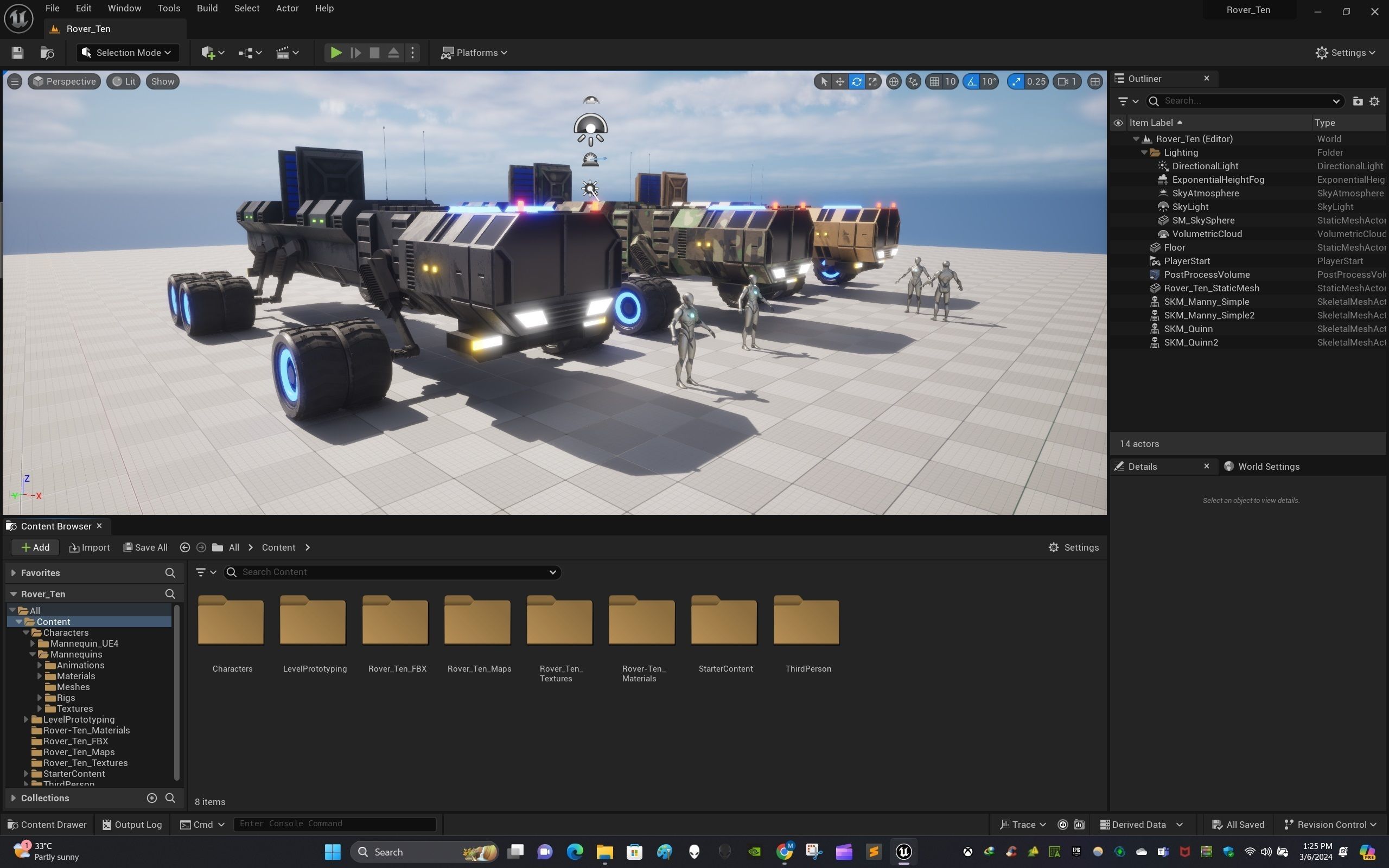
Task: Click the Search Content input field
Action: pyautogui.click(x=393, y=572)
